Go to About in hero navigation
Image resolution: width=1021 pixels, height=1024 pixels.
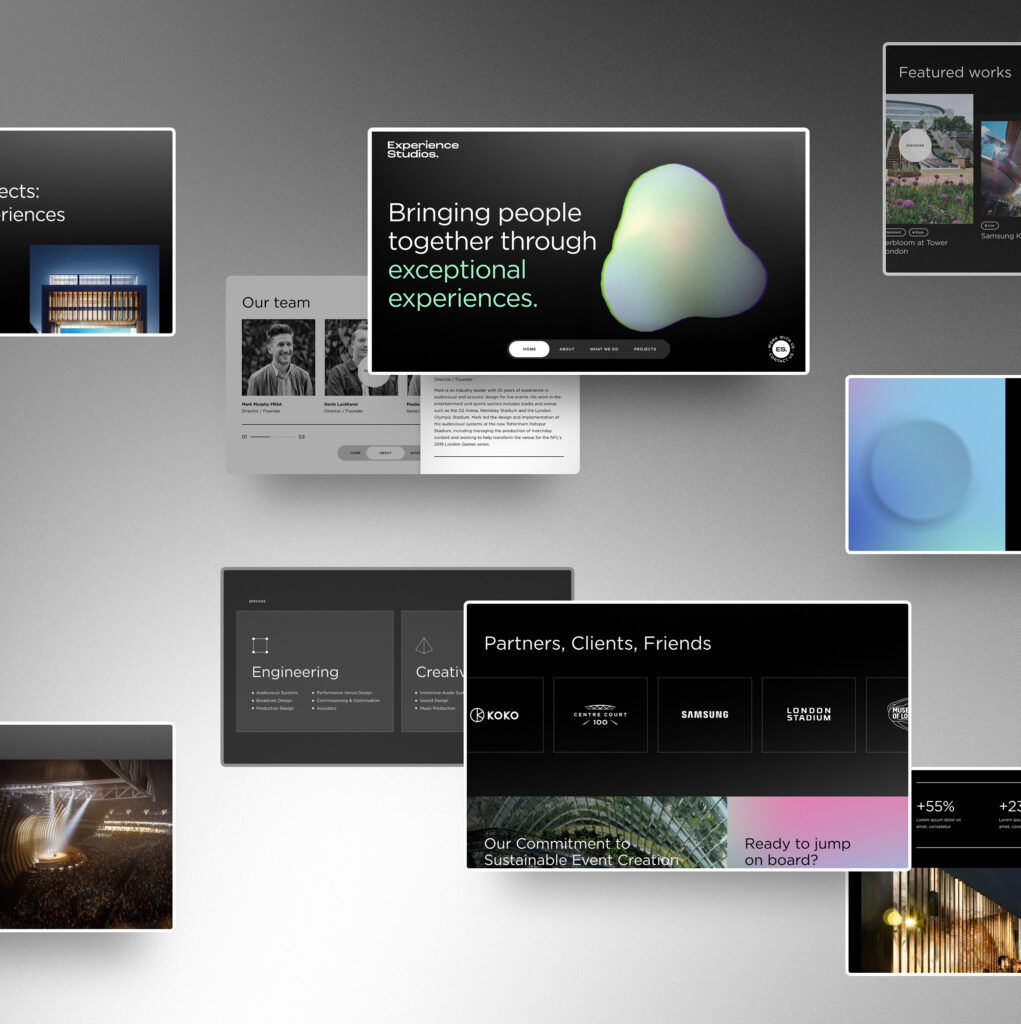pos(567,349)
